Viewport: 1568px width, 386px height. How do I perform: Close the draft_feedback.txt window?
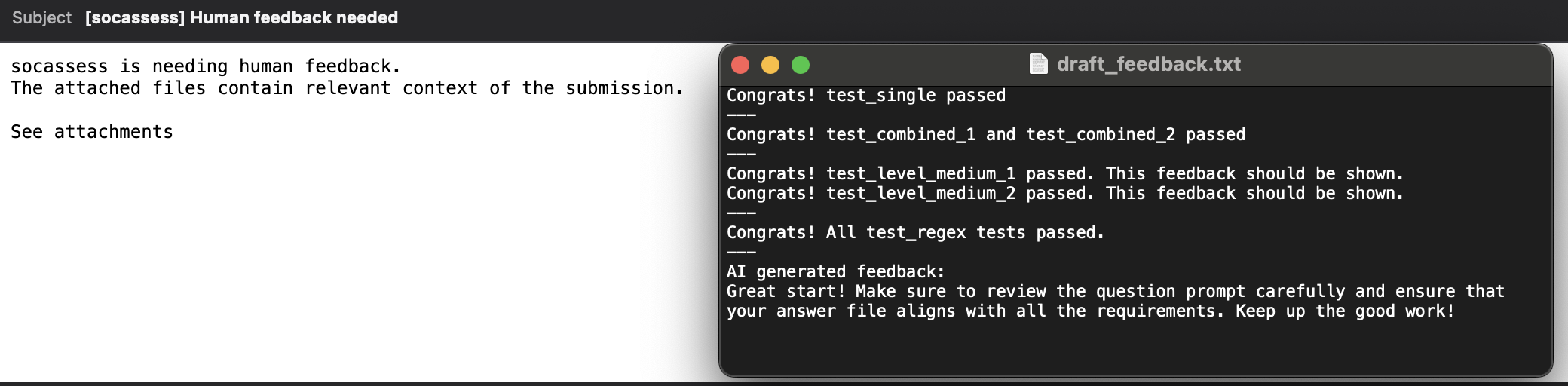tap(740, 65)
